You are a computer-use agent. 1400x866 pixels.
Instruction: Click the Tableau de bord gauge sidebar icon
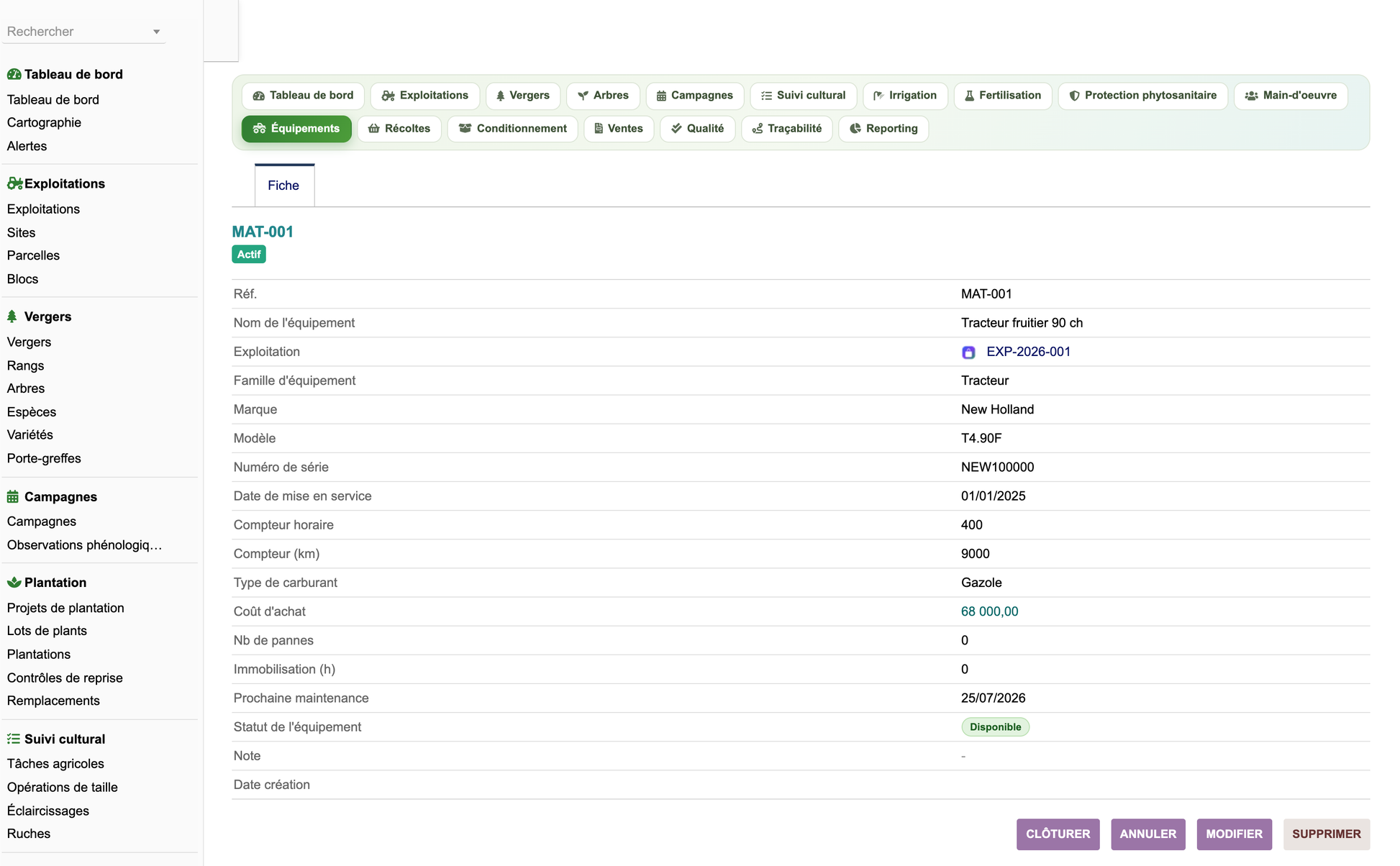click(x=14, y=74)
